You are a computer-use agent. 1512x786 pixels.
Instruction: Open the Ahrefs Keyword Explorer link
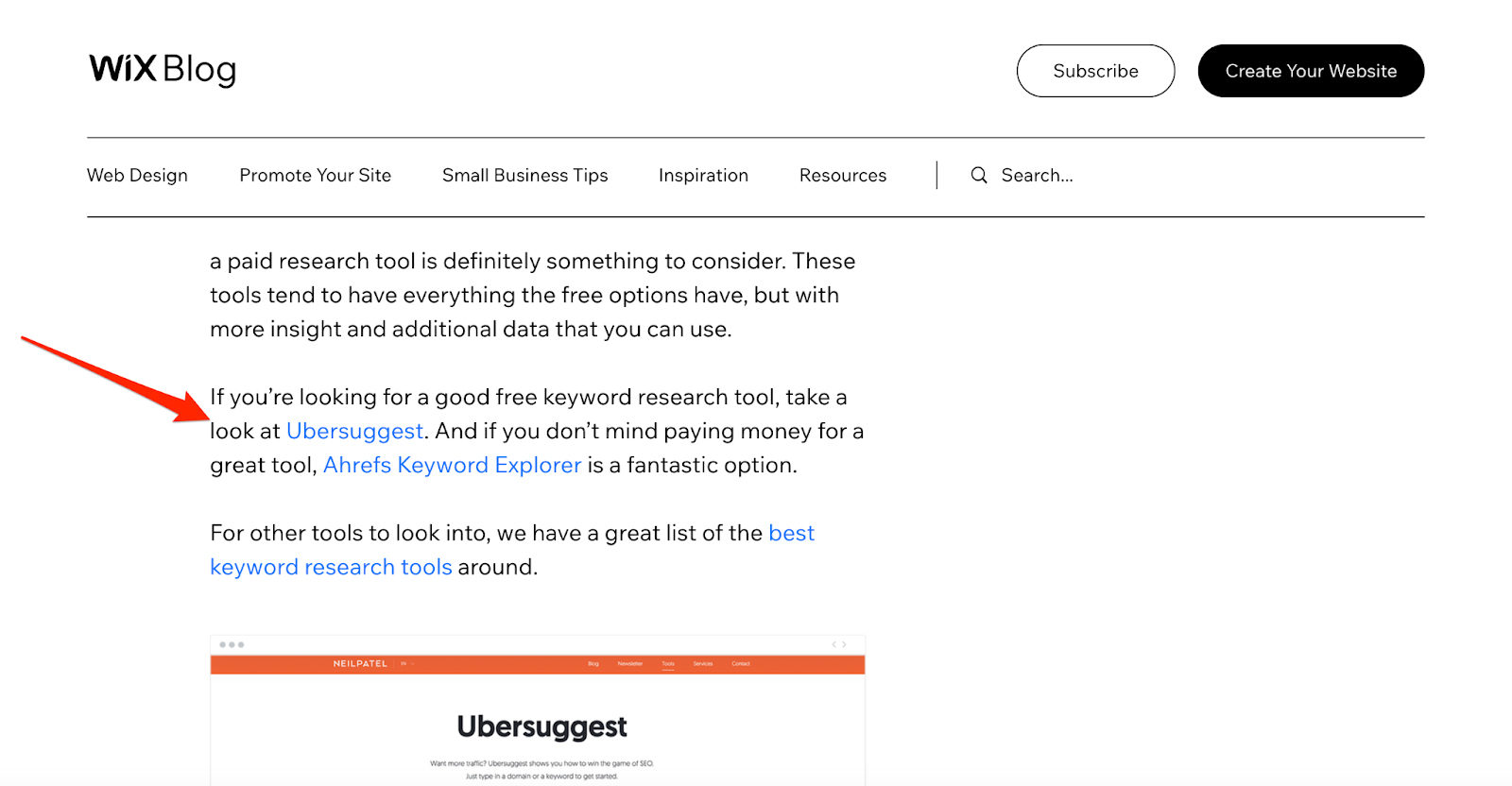click(452, 465)
